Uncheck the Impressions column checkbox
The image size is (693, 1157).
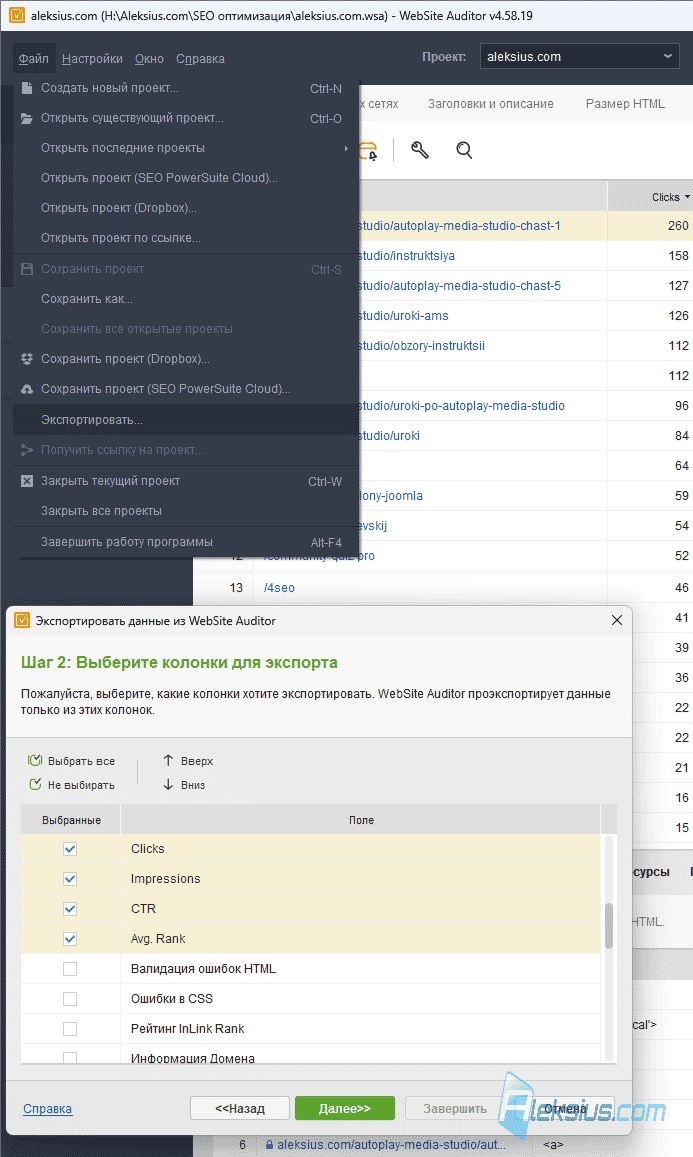(x=70, y=879)
